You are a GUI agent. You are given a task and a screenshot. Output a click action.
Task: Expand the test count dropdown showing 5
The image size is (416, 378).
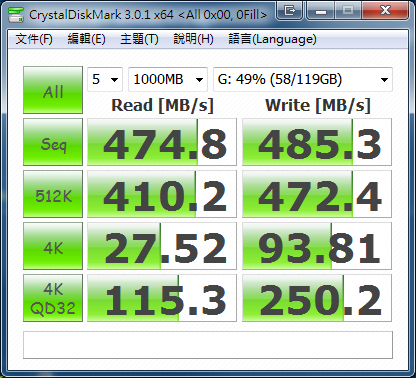pyautogui.click(x=105, y=79)
